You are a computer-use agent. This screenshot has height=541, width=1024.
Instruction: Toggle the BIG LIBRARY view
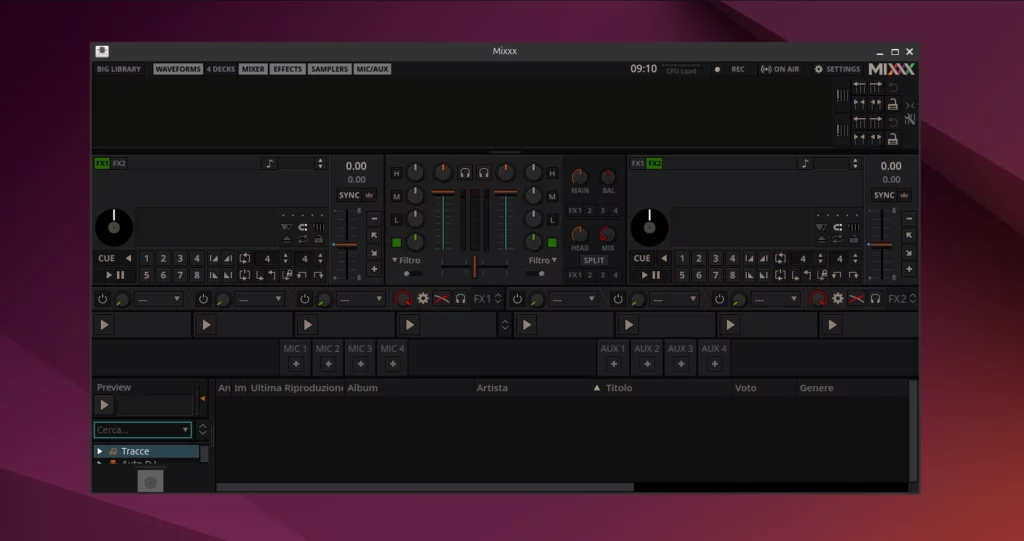[x=119, y=69]
